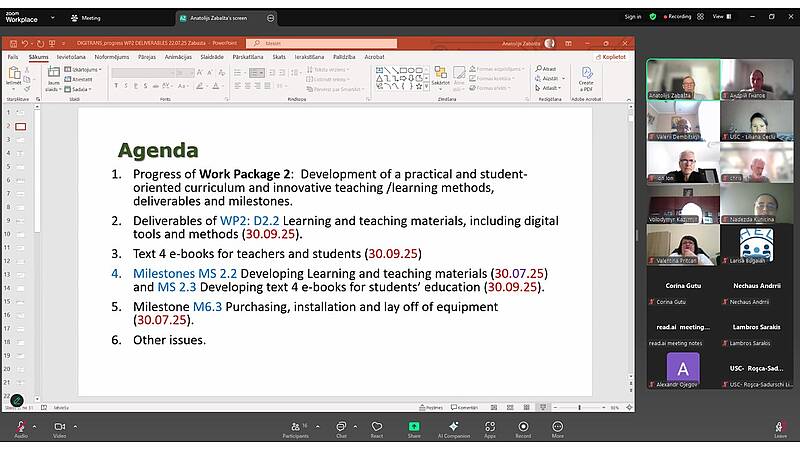The image size is (800, 450).
Task: Click the Redo icon in quick access toolbar
Action: [40, 43]
